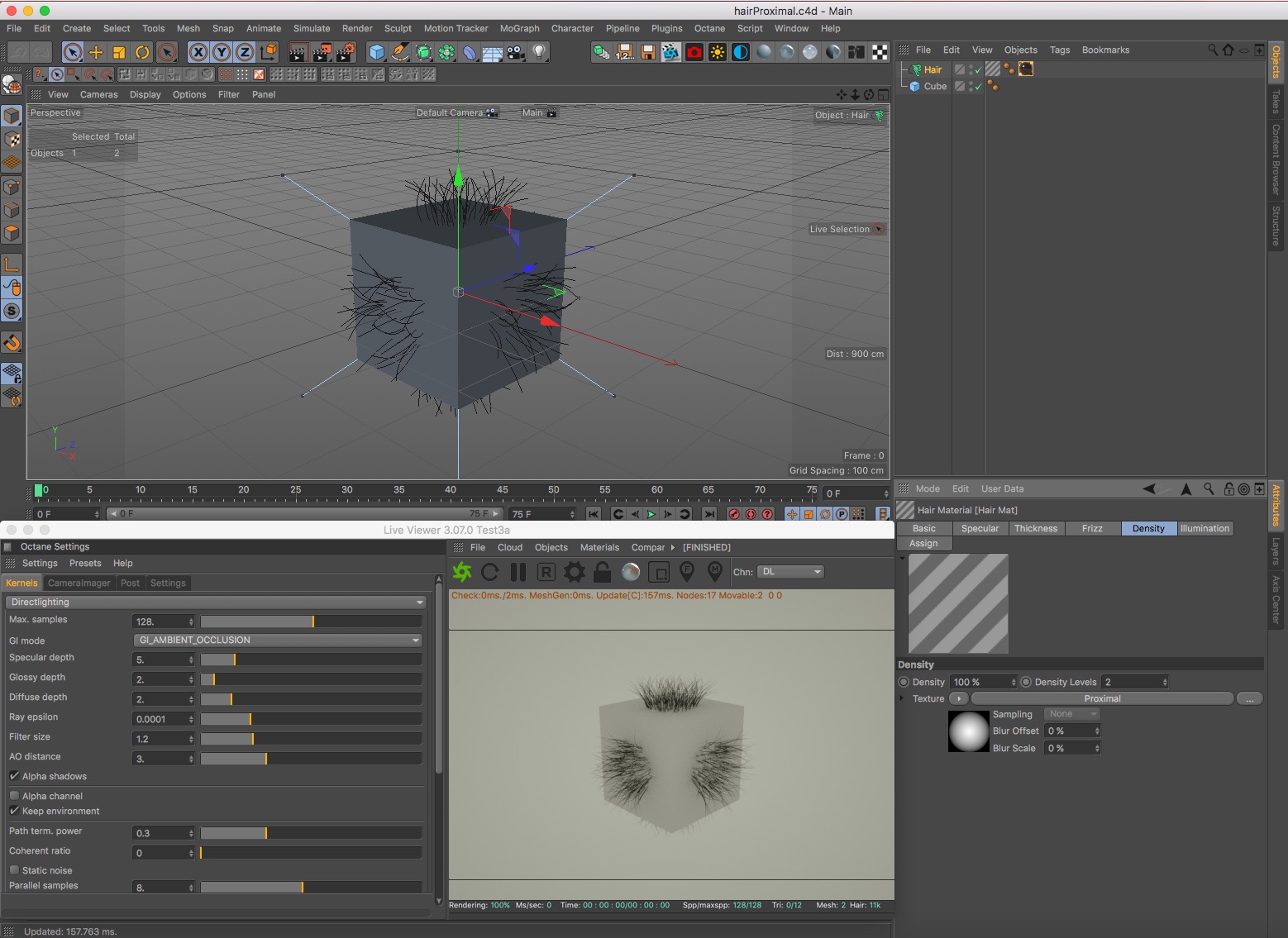
Task: Toggle X-axis lock button
Action: point(198,52)
